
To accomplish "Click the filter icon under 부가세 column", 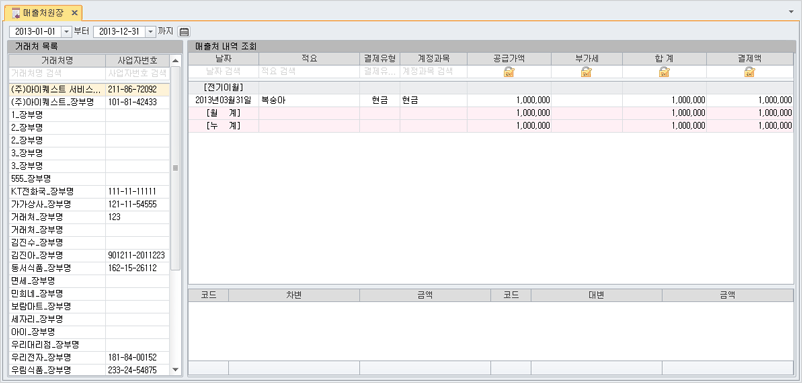I will click(587, 72).
